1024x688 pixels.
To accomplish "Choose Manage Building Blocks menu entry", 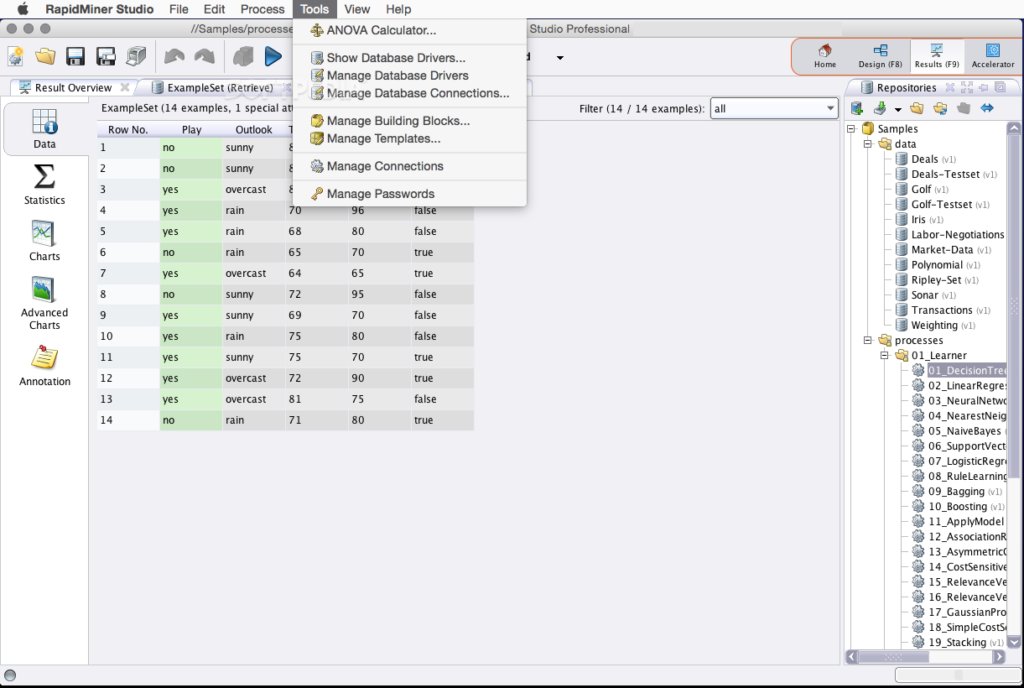I will click(x=409, y=121).
